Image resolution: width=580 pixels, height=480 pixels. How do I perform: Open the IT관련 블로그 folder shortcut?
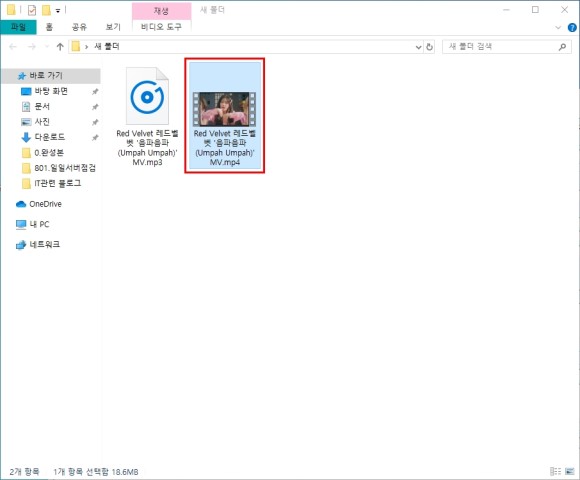point(57,183)
